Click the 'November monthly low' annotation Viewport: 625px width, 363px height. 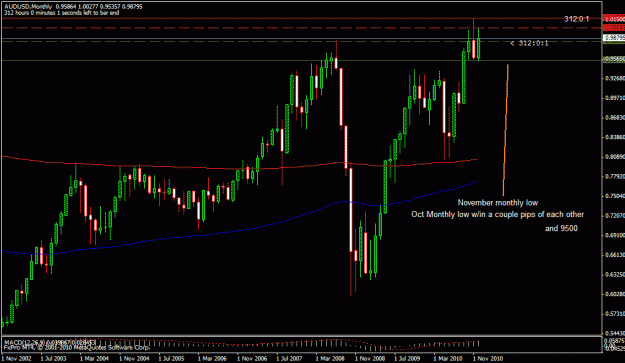click(x=497, y=203)
